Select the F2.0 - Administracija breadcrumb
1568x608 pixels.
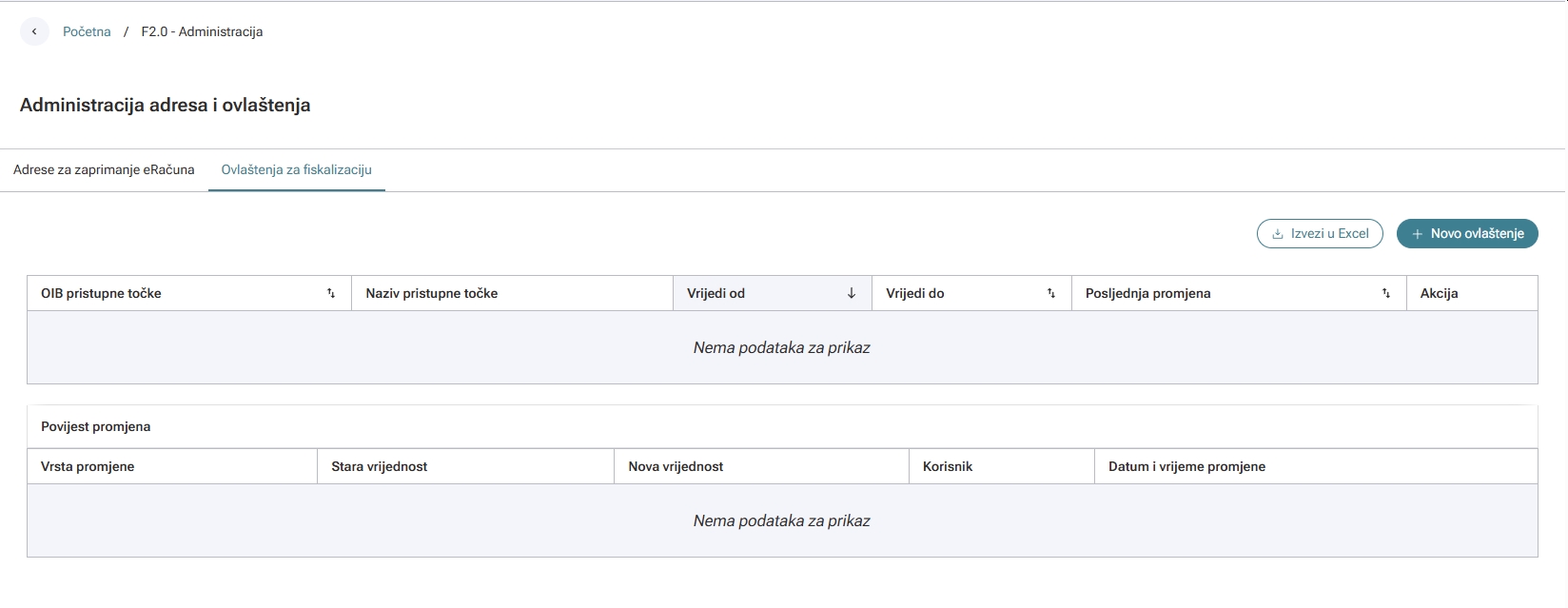point(202,31)
